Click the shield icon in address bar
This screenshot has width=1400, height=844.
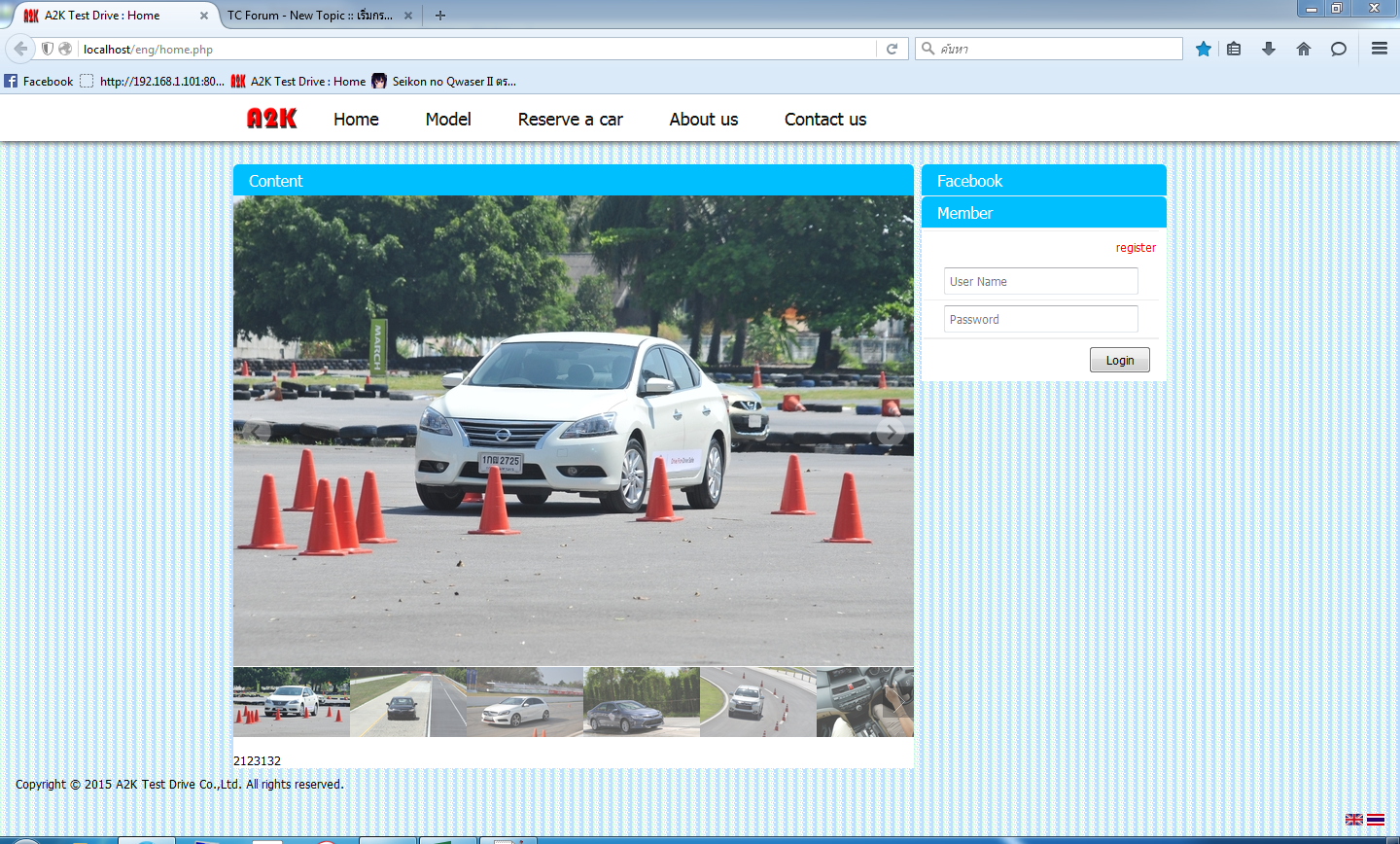pos(47,49)
